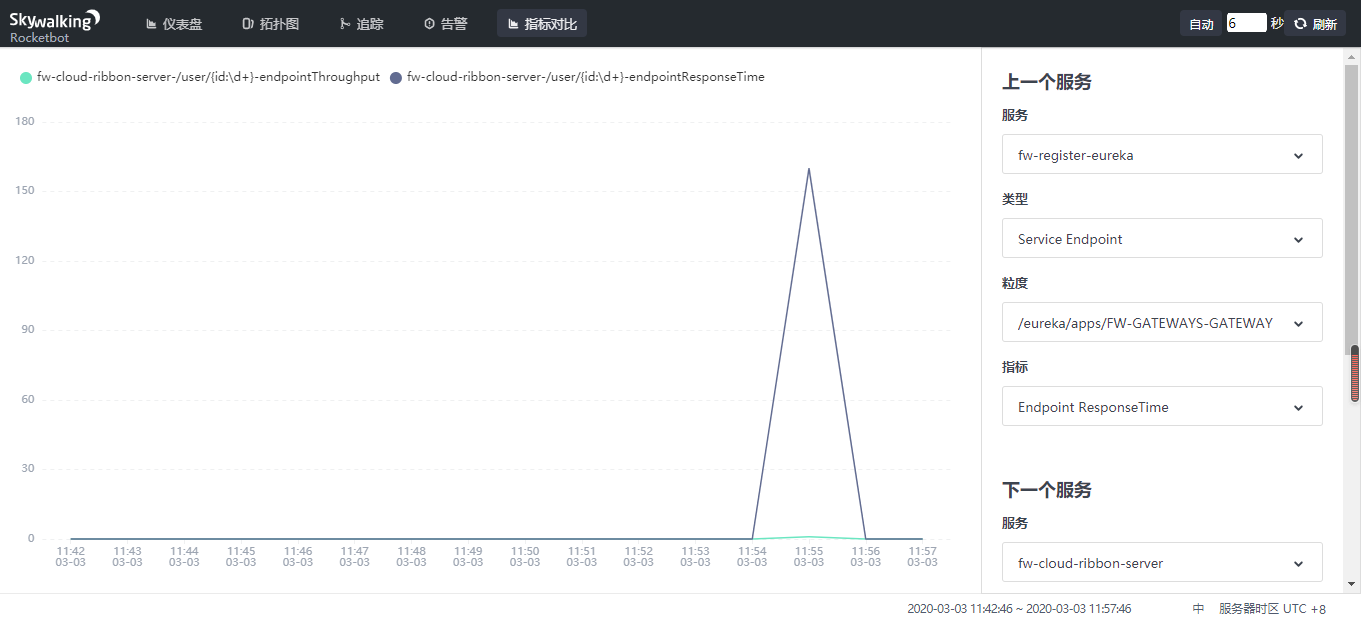Toggle the endpointThroughput legend series
Screen dimensions: 1361x618
point(200,77)
